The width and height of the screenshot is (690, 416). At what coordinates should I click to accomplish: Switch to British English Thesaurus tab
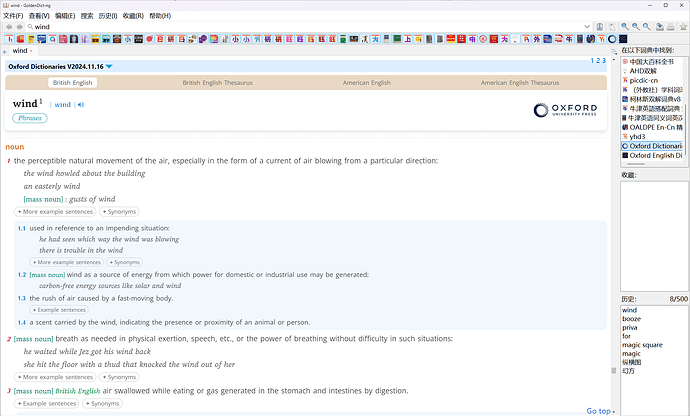(217, 83)
